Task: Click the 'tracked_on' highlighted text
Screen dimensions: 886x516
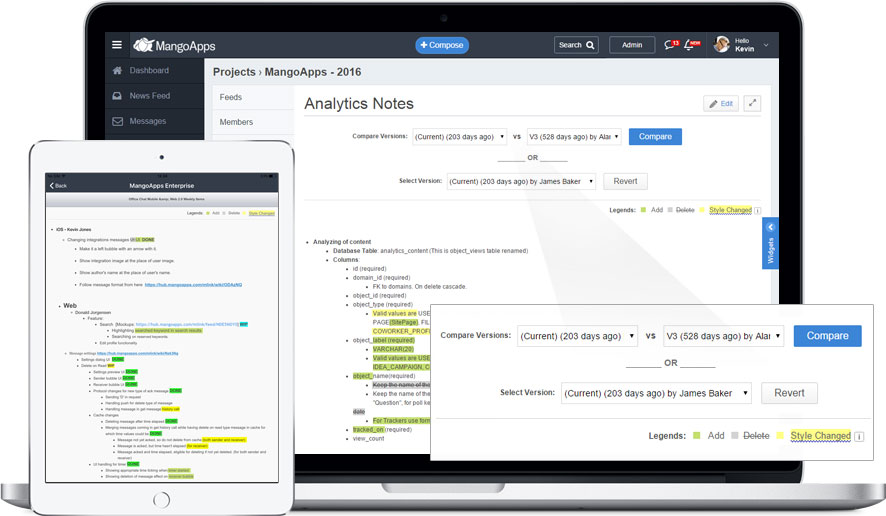Action: point(368,430)
